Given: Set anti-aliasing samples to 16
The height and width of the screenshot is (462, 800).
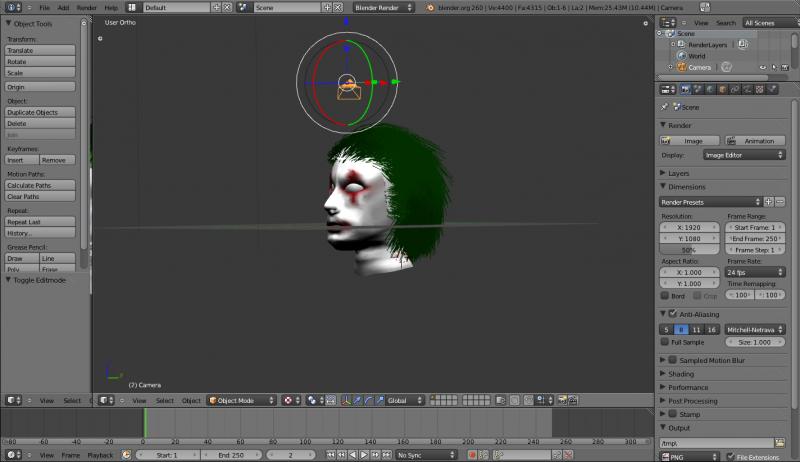Looking at the screenshot, I should coord(712,329).
